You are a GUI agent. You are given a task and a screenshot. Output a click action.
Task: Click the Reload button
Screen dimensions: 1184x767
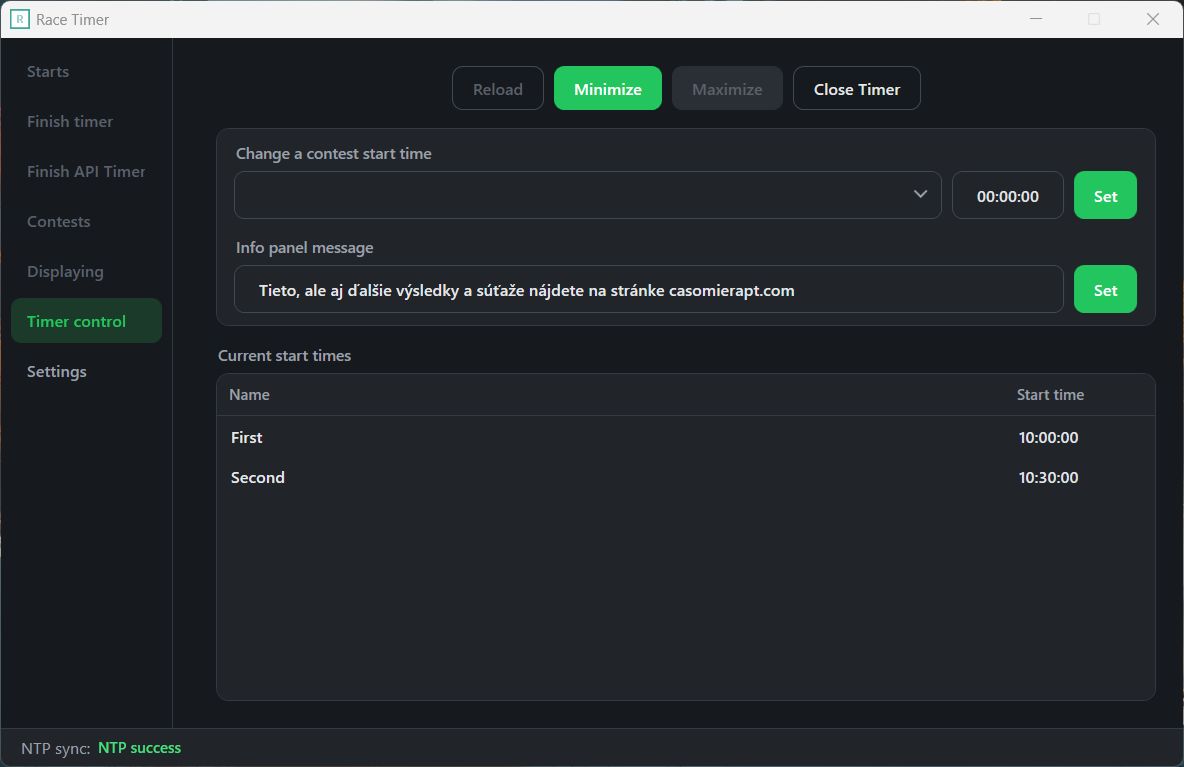coord(498,88)
